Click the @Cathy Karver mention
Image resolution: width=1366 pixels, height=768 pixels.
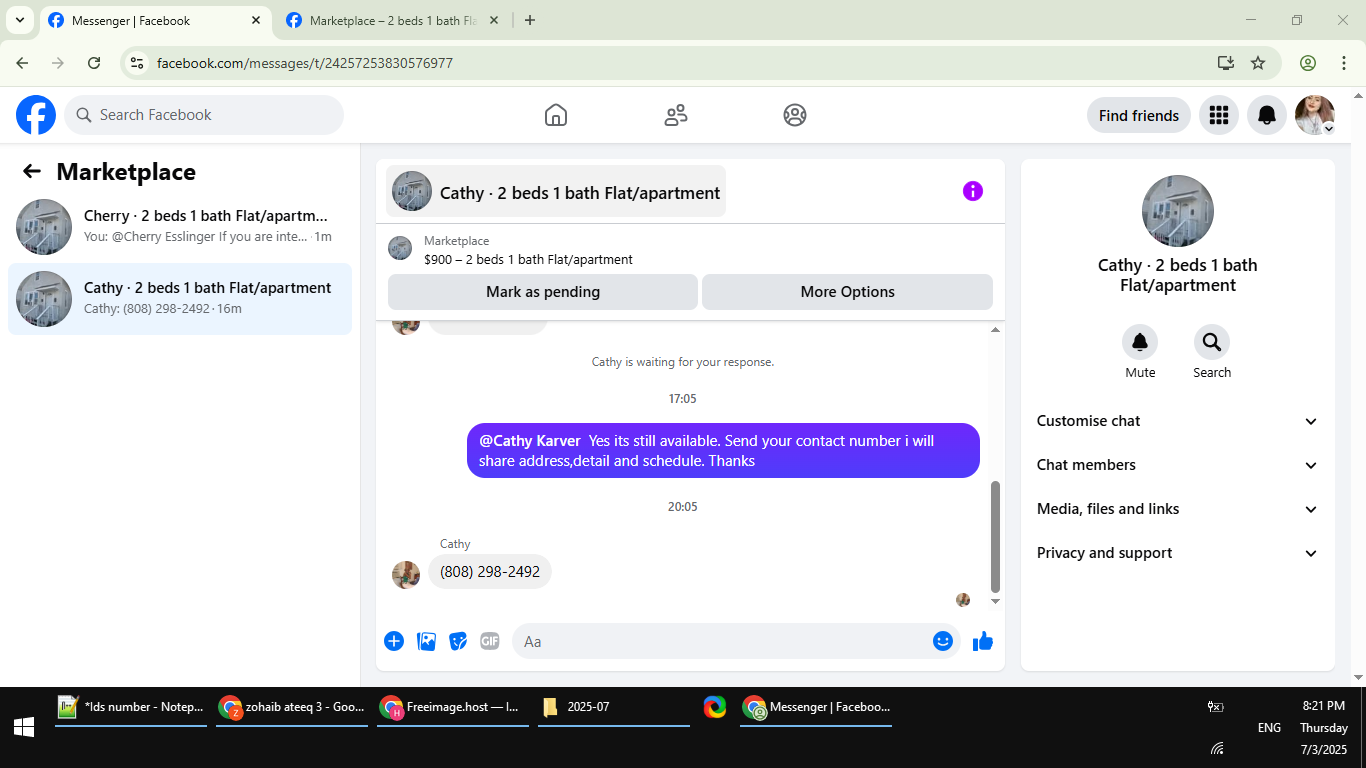click(x=530, y=440)
